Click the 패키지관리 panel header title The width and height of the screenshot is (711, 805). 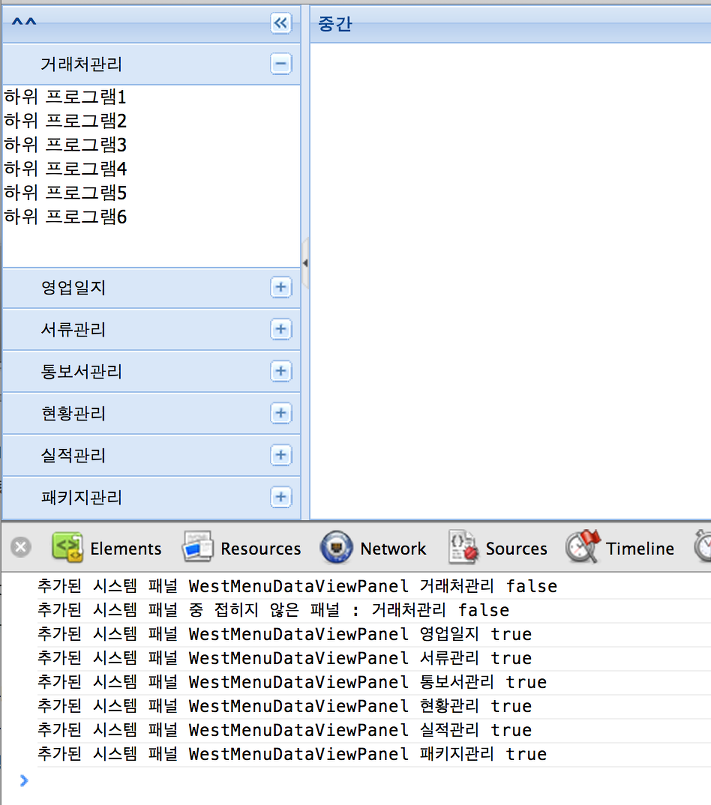(x=82, y=497)
